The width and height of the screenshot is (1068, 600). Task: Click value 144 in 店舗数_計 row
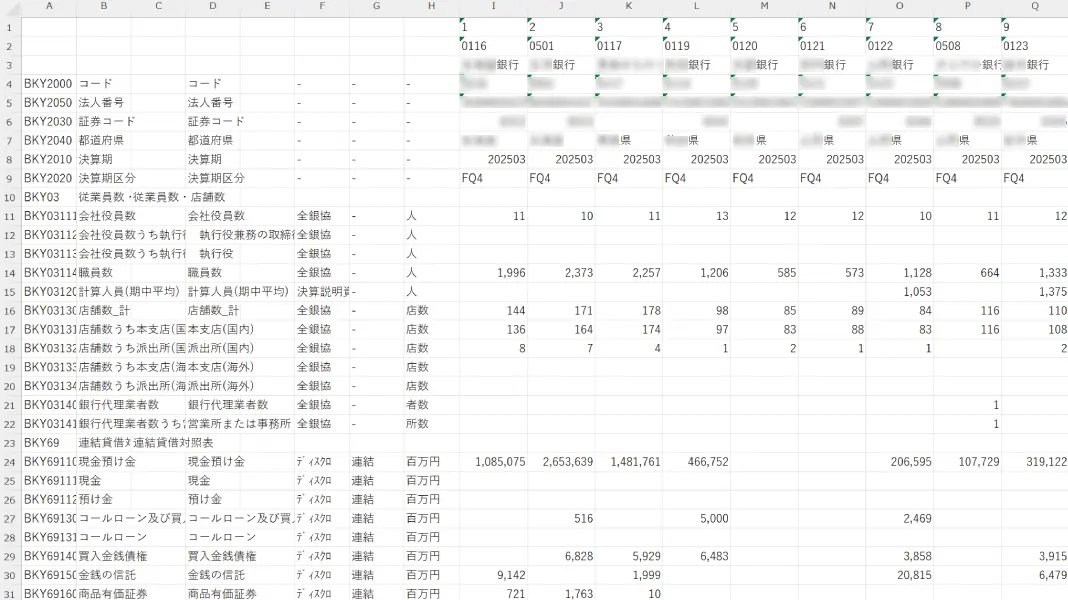click(x=516, y=311)
